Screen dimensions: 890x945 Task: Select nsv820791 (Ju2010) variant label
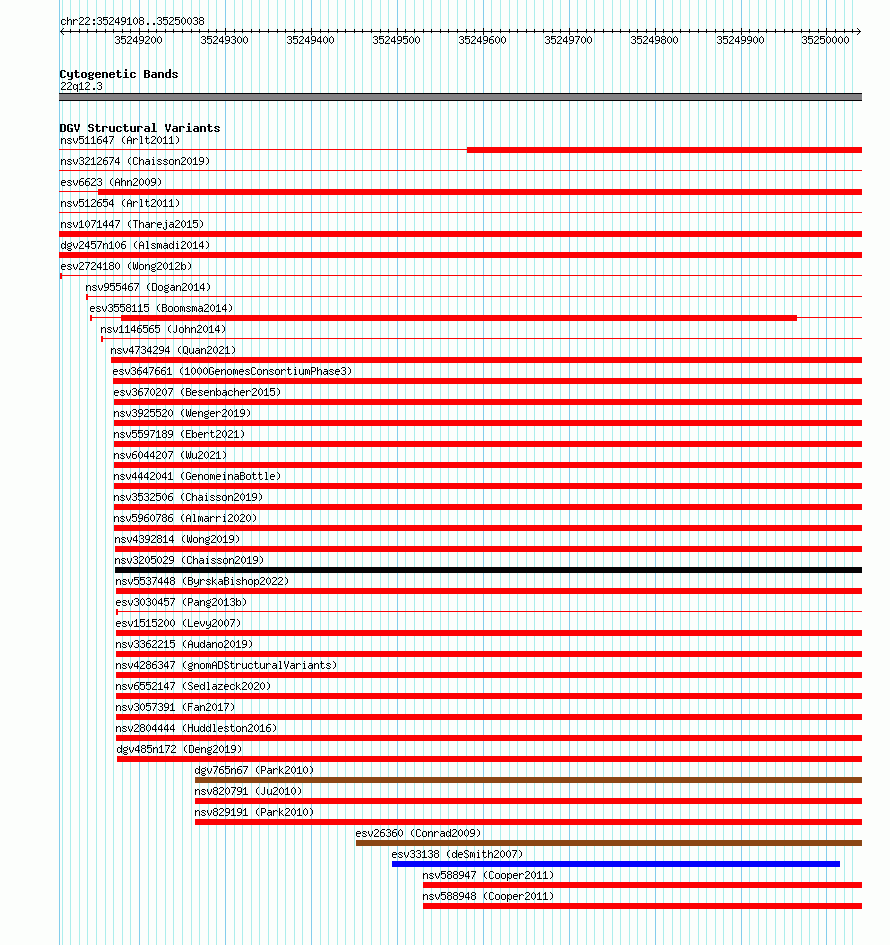(248, 791)
